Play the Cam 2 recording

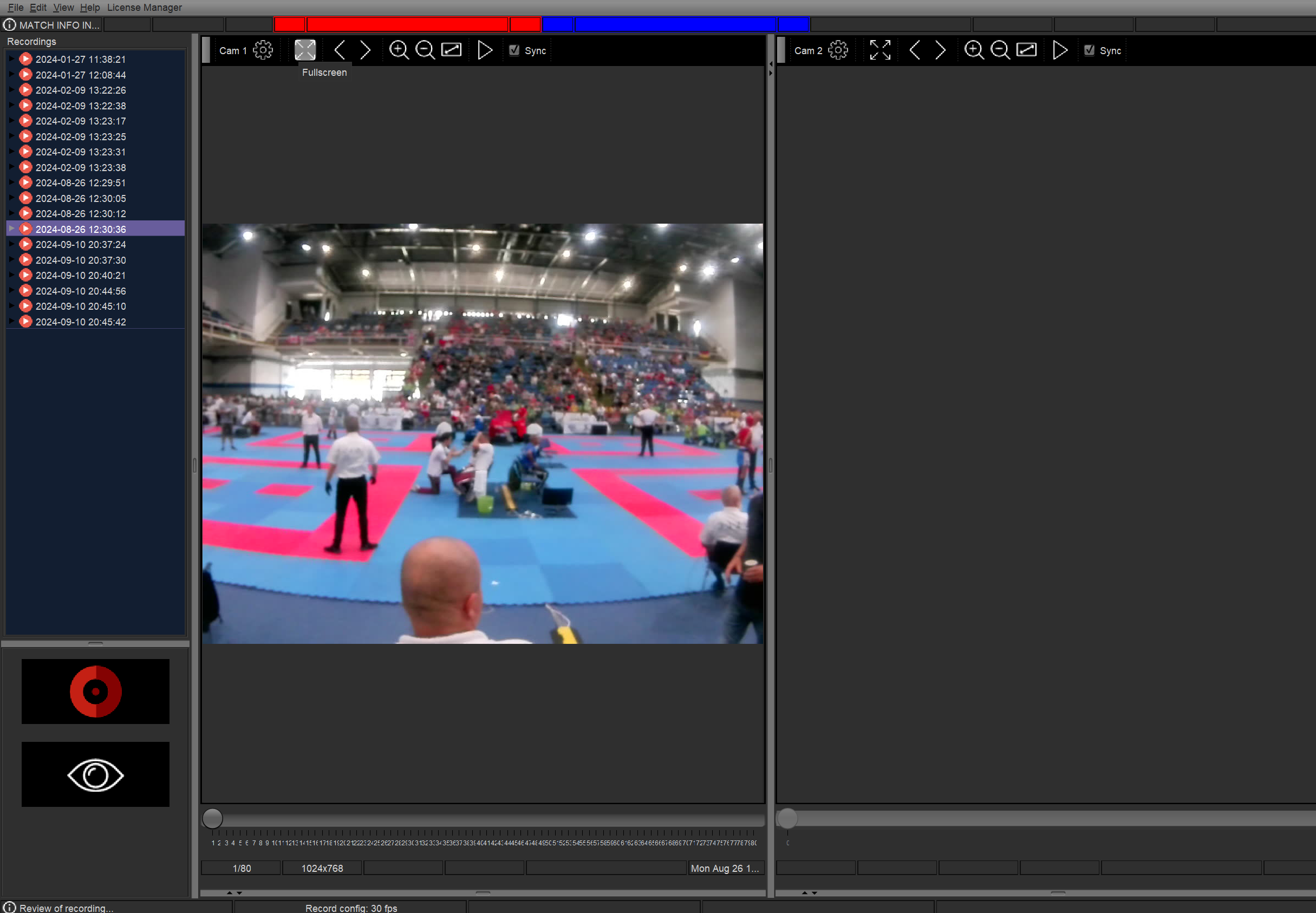pyautogui.click(x=1060, y=50)
